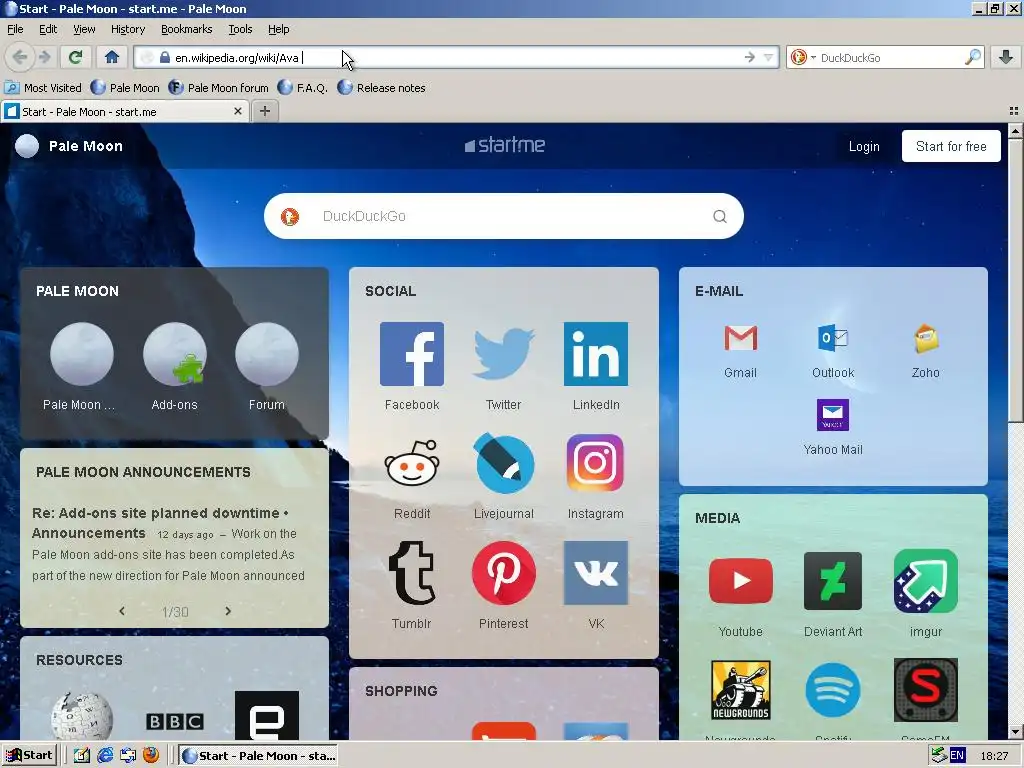Open the Pale Moon forum bookmark
The image size is (1024, 768).
218,88
